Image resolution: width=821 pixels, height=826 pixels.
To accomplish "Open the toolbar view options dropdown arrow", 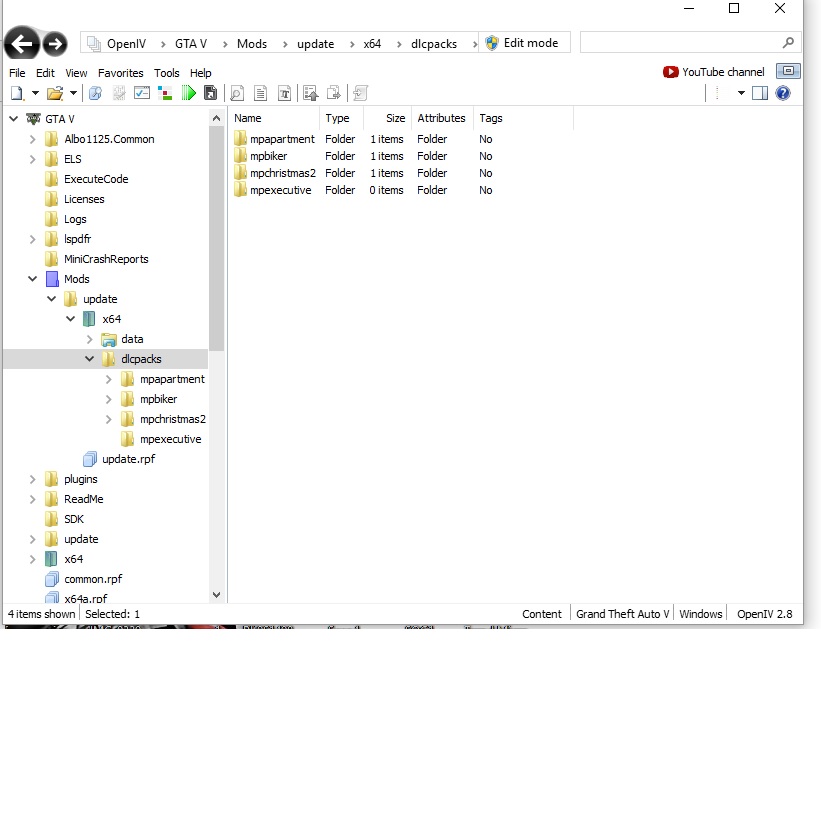I will click(741, 93).
